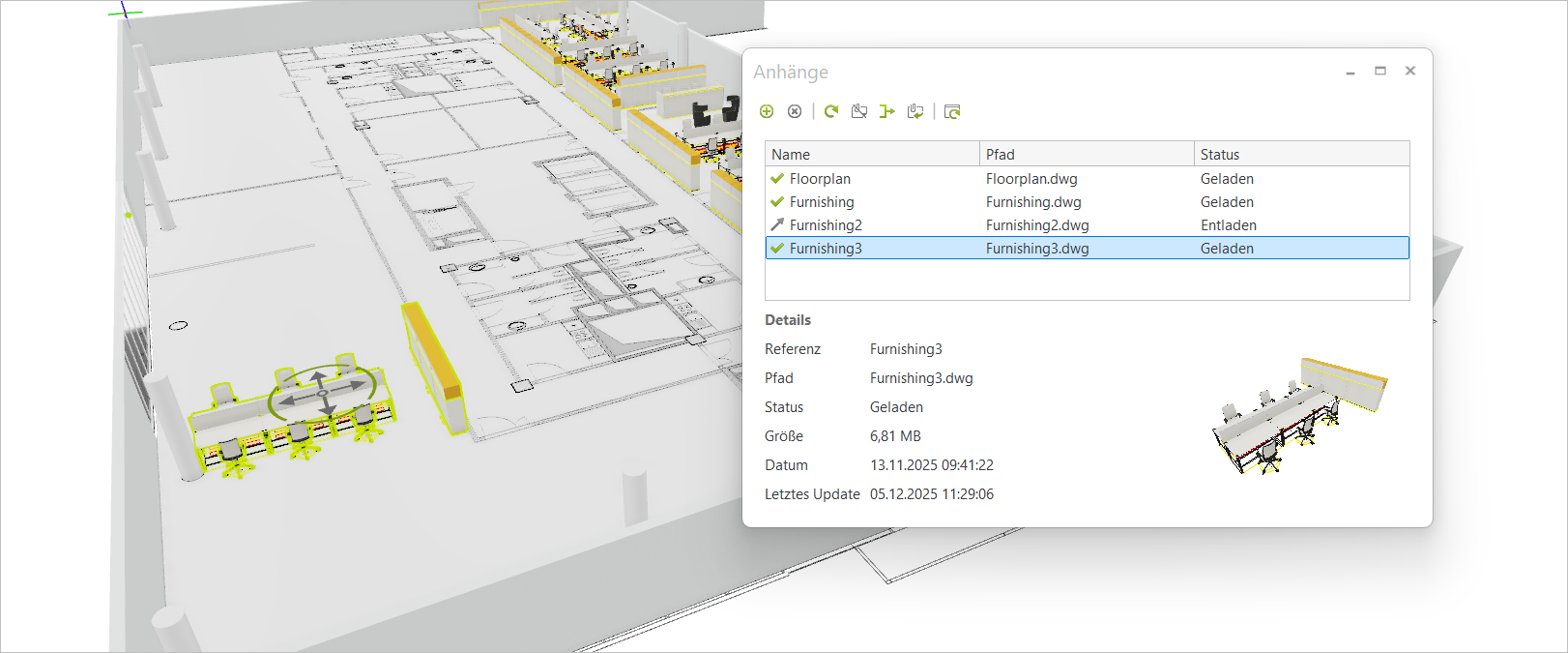Click the Letztes Update value 05.12.2025 11:29:06
This screenshot has height=653, width=1568.
coord(932,494)
